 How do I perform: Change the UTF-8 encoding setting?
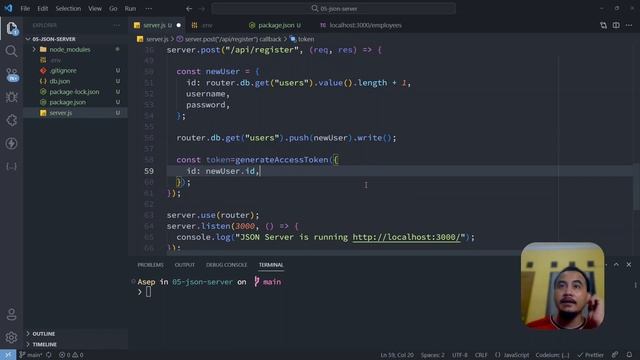click(460, 355)
